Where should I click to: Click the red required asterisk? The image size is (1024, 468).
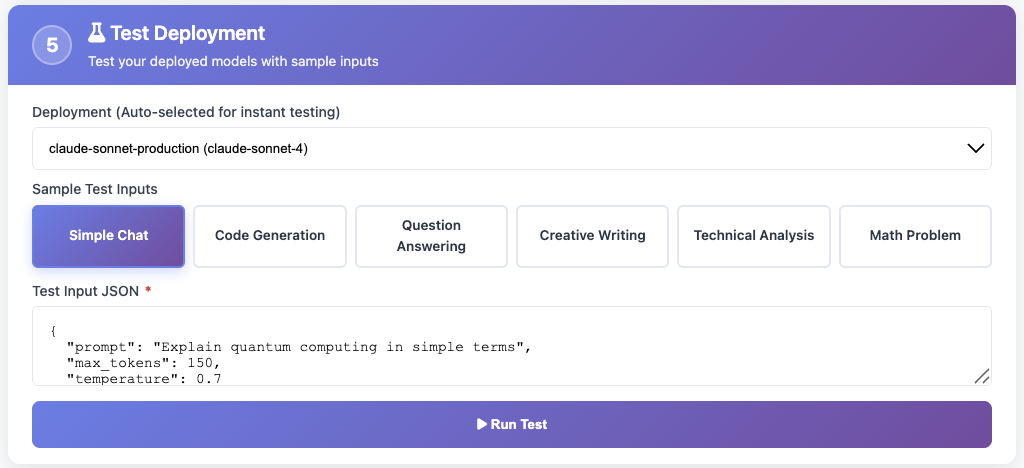pos(148,290)
